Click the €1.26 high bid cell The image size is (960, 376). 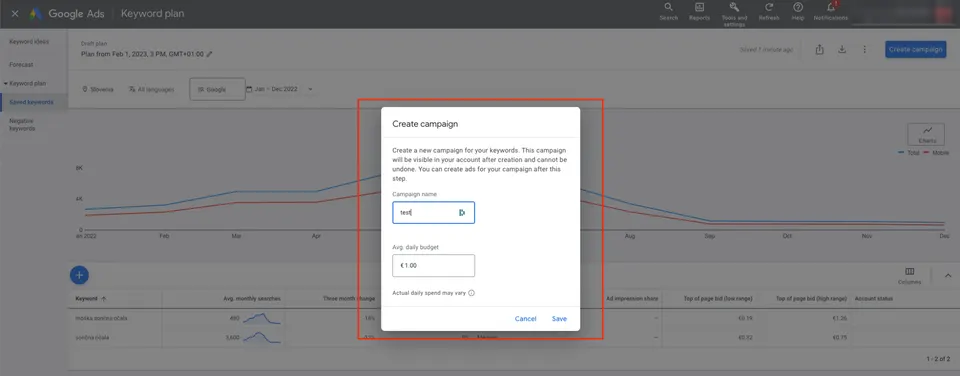(839, 318)
